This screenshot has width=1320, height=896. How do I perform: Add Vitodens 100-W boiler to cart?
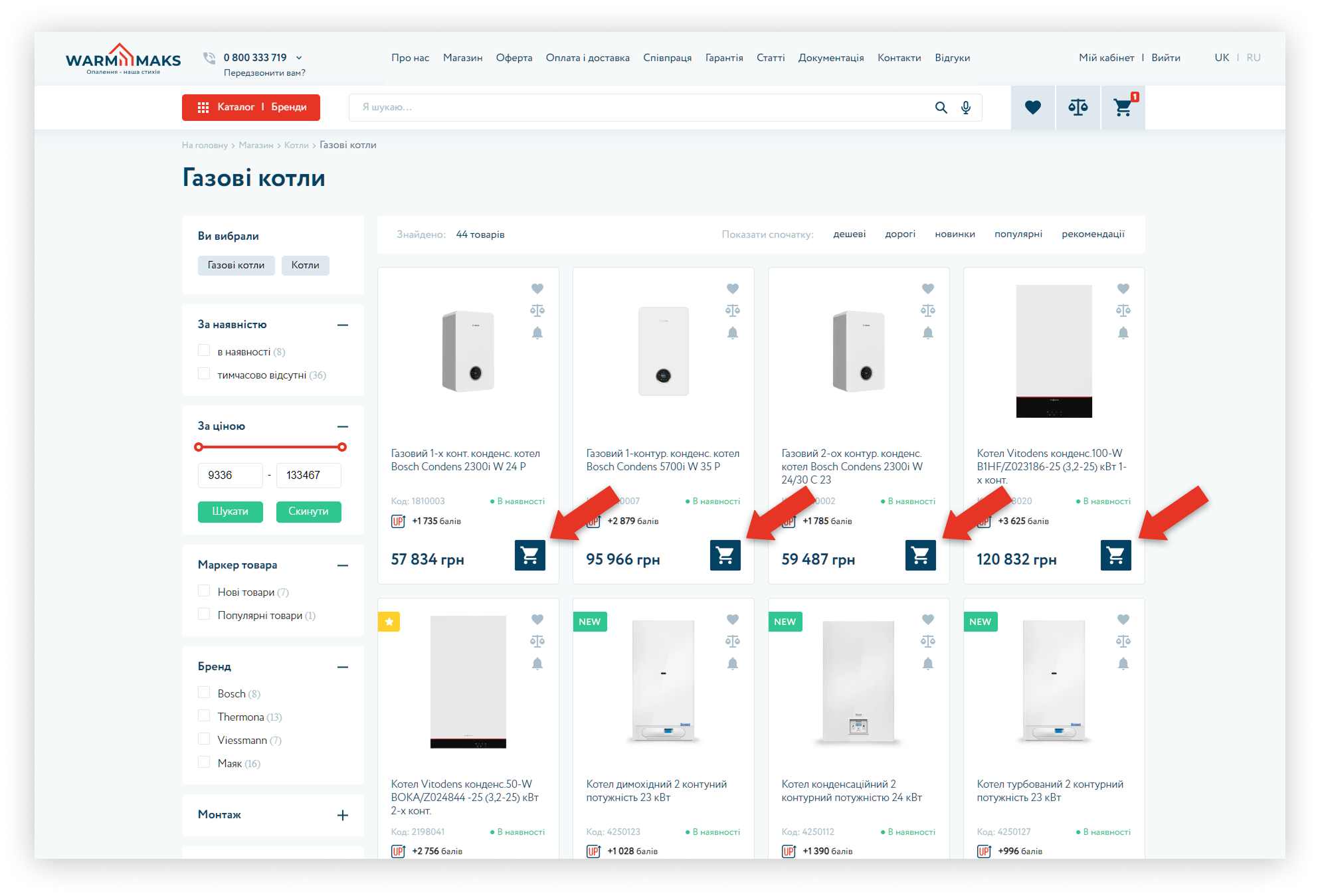click(1116, 555)
